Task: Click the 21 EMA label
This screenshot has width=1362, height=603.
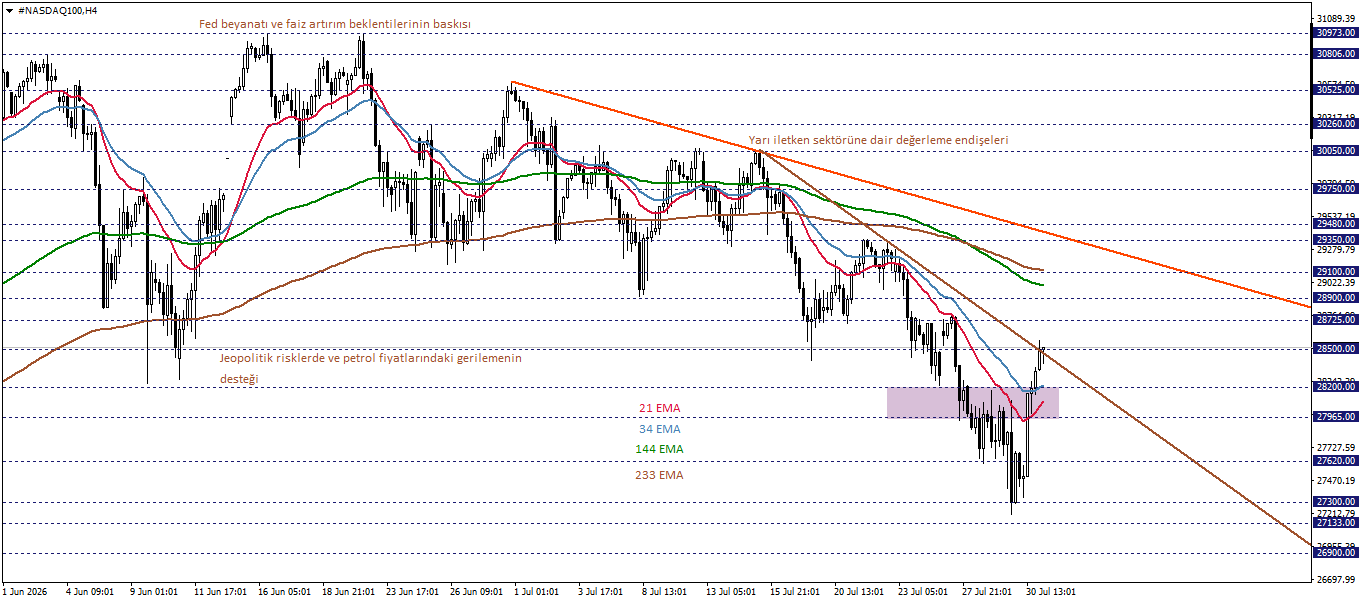Action: tap(660, 408)
